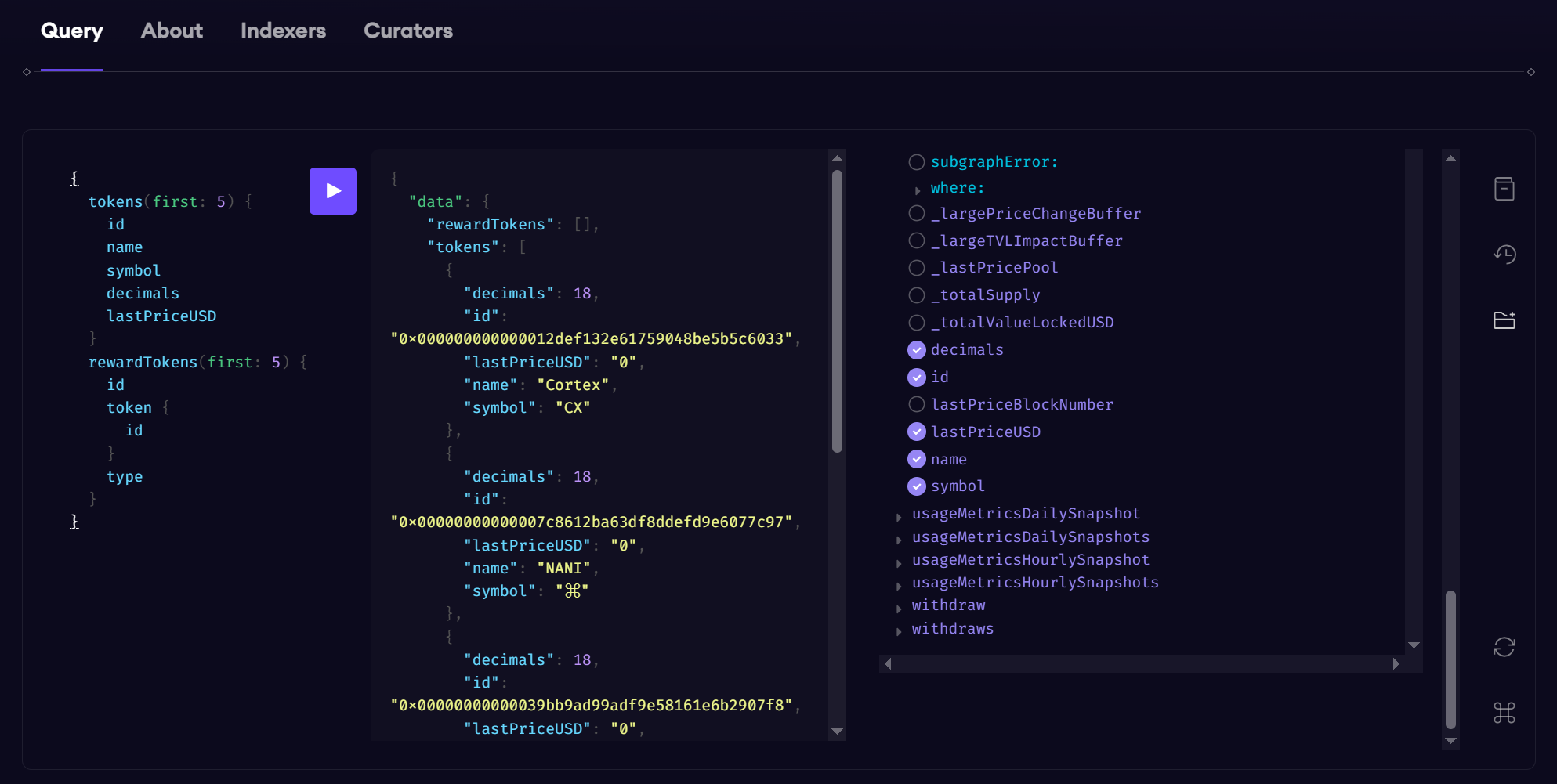Image resolution: width=1557 pixels, height=784 pixels.
Task: Click "NANI" name value in results
Action: pyautogui.click(x=563, y=568)
